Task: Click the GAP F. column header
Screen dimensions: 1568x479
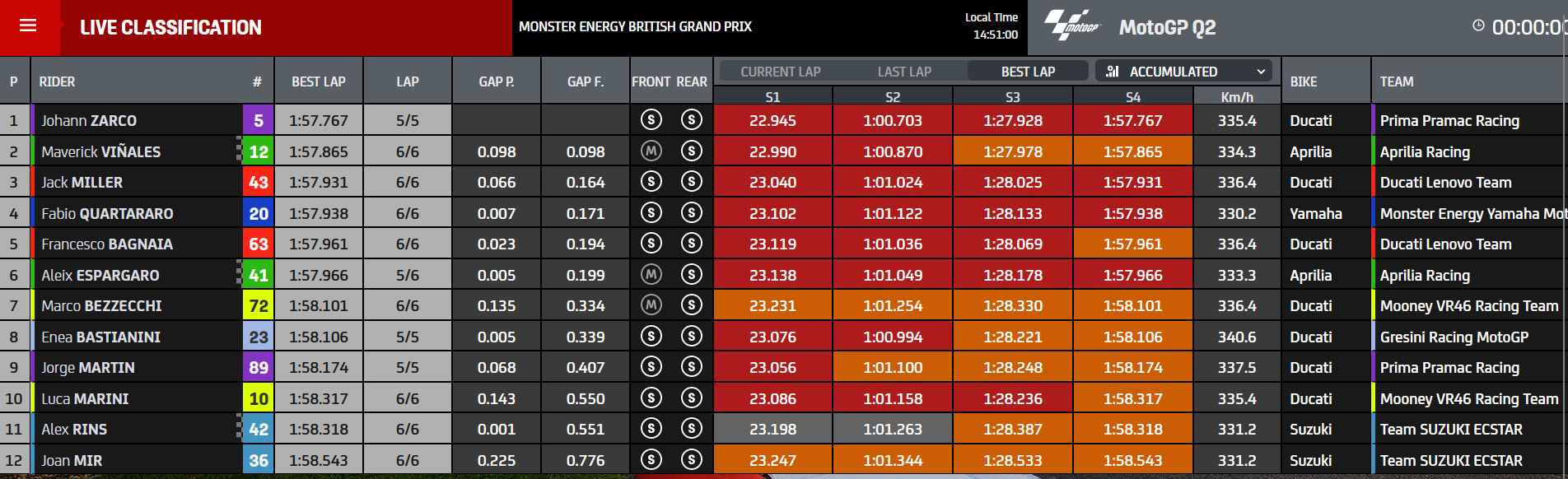Action: 586,81
